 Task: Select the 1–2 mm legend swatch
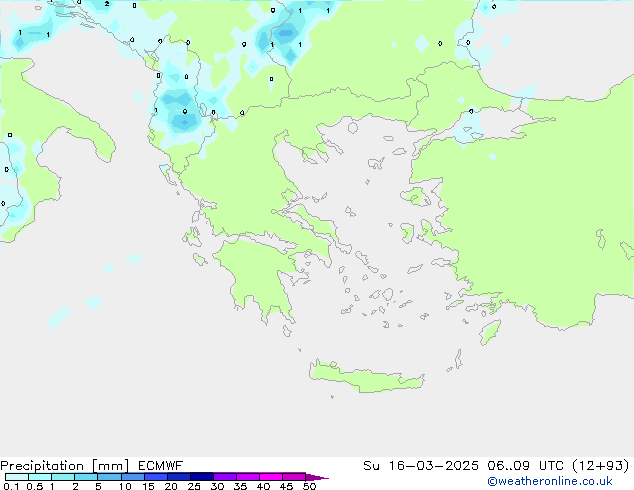(63, 477)
